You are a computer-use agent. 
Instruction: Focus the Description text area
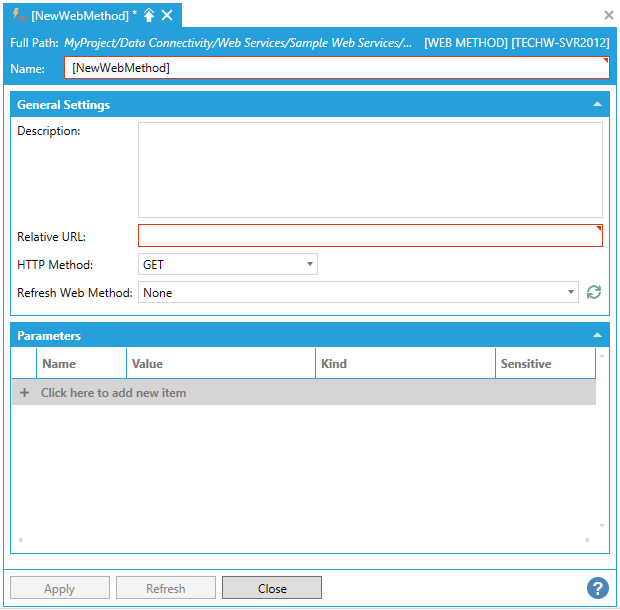[x=370, y=170]
